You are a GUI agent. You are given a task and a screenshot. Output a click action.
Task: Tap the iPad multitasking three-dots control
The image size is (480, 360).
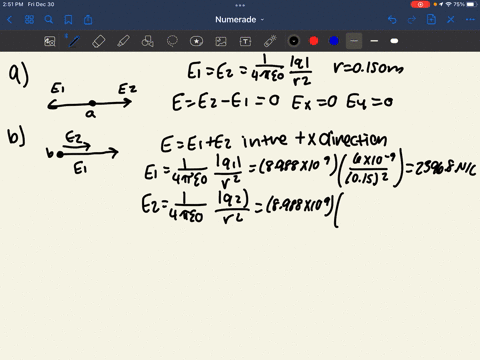(x=240, y=5)
